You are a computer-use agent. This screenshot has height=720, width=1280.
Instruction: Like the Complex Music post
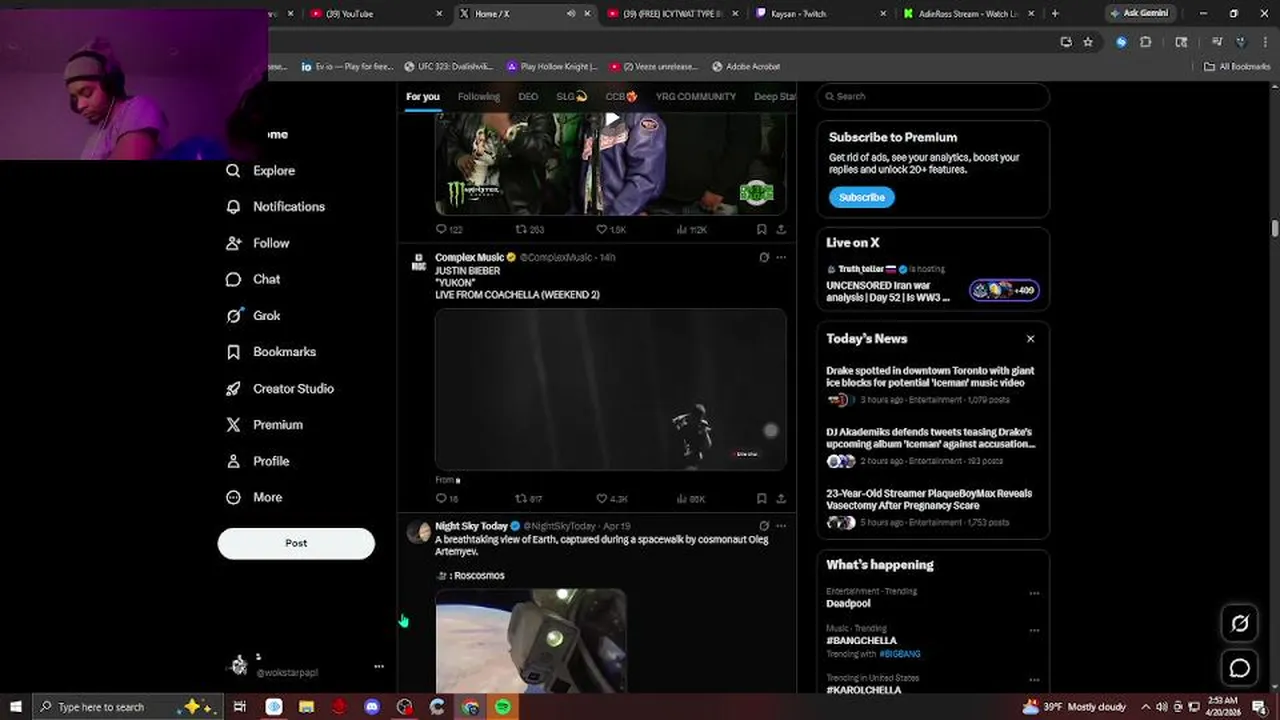602,498
